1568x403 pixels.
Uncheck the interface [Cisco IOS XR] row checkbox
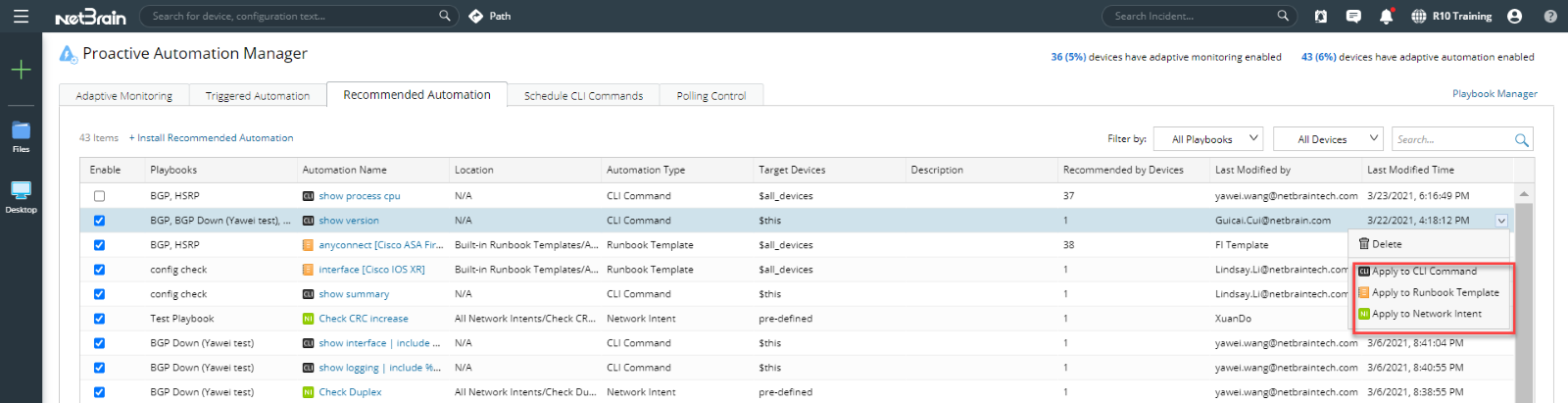pyautogui.click(x=99, y=270)
